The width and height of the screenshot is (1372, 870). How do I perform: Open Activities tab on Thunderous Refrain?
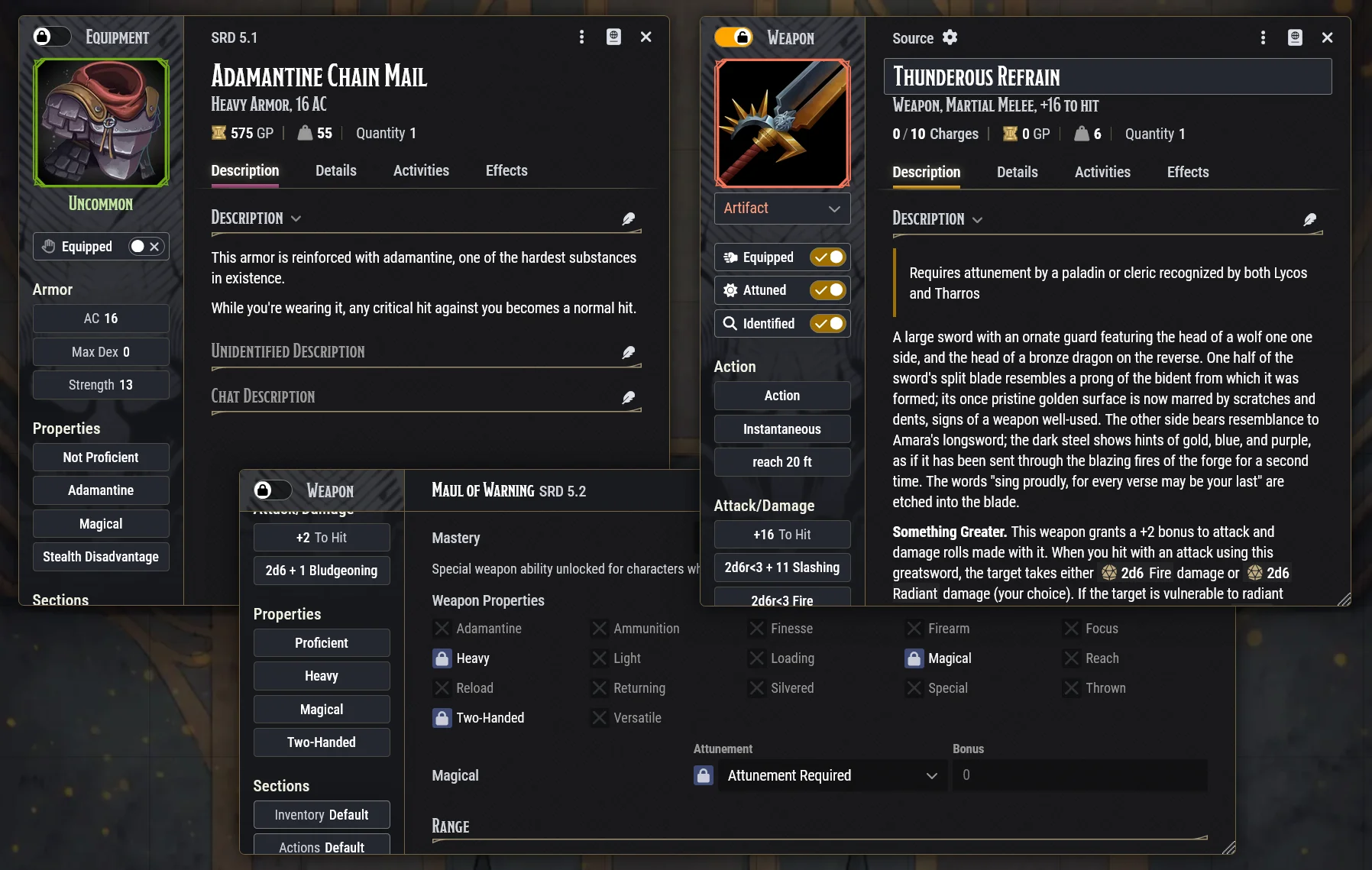coord(1102,172)
